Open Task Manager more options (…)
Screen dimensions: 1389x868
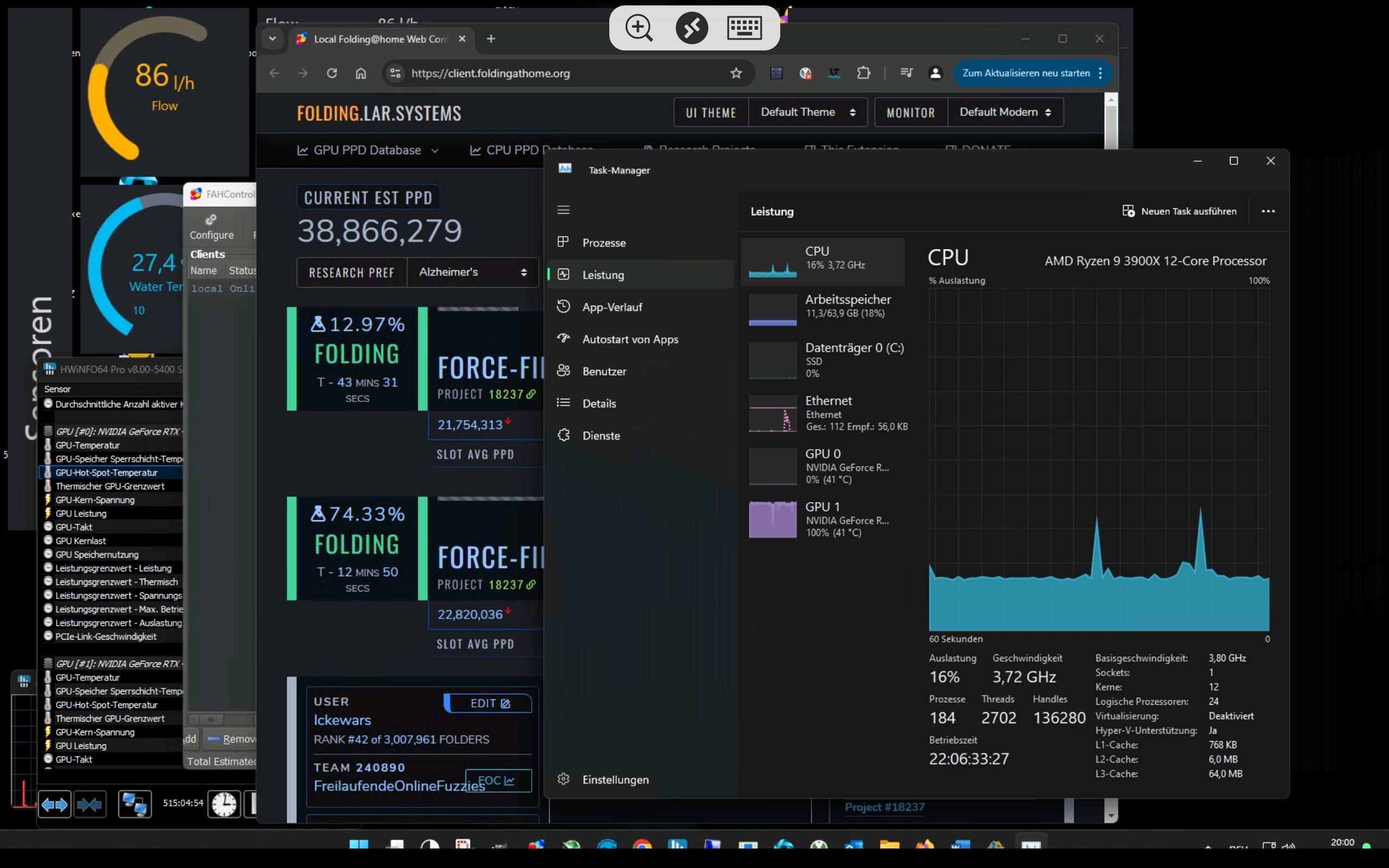[1268, 211]
